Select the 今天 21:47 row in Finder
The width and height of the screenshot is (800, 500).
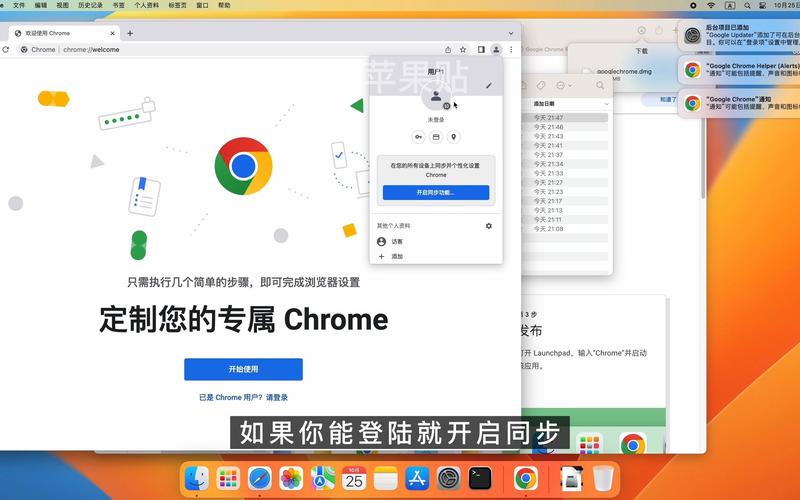point(565,117)
